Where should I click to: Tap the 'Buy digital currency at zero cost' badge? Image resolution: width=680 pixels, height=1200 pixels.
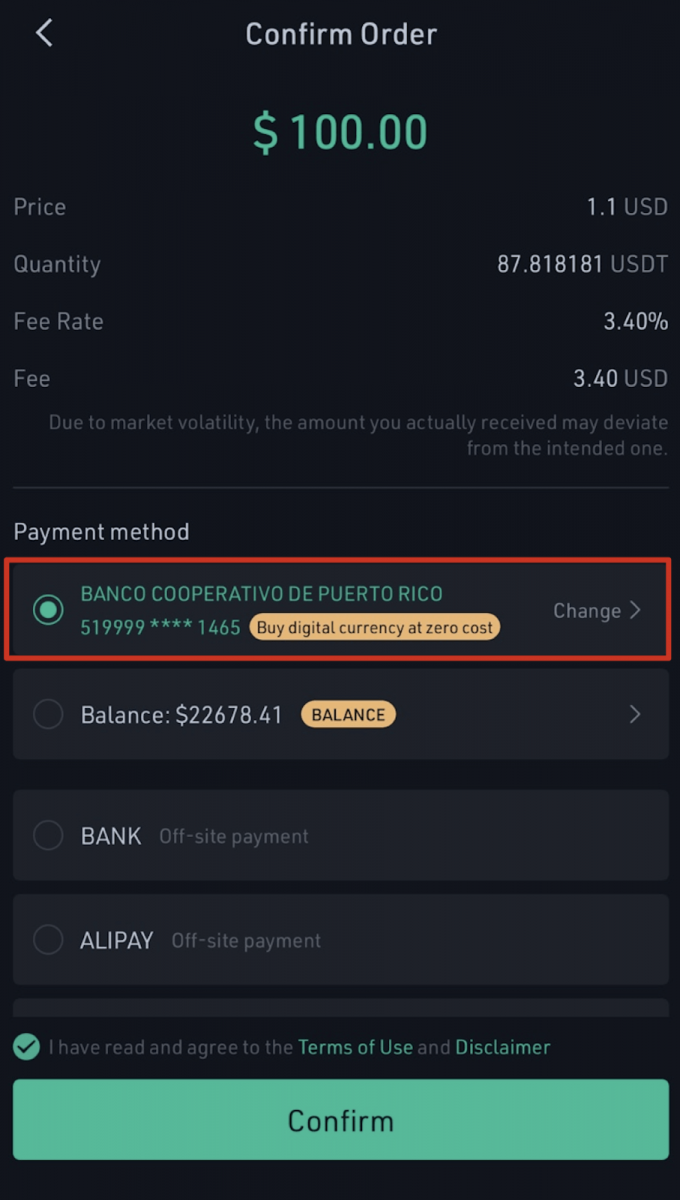point(374,627)
